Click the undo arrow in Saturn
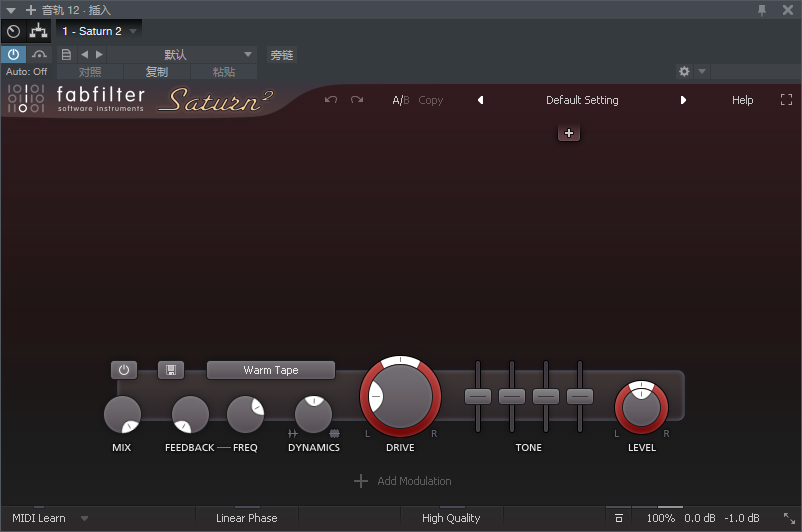Image resolution: width=802 pixels, height=532 pixels. tap(330, 100)
